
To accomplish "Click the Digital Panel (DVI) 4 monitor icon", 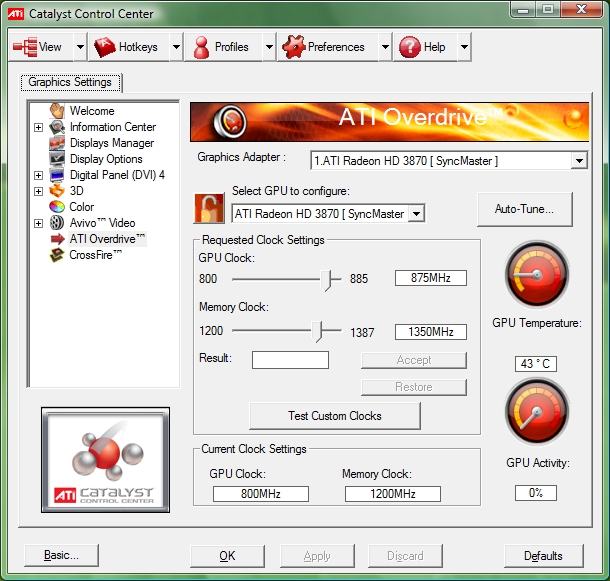I will click(x=57, y=175).
